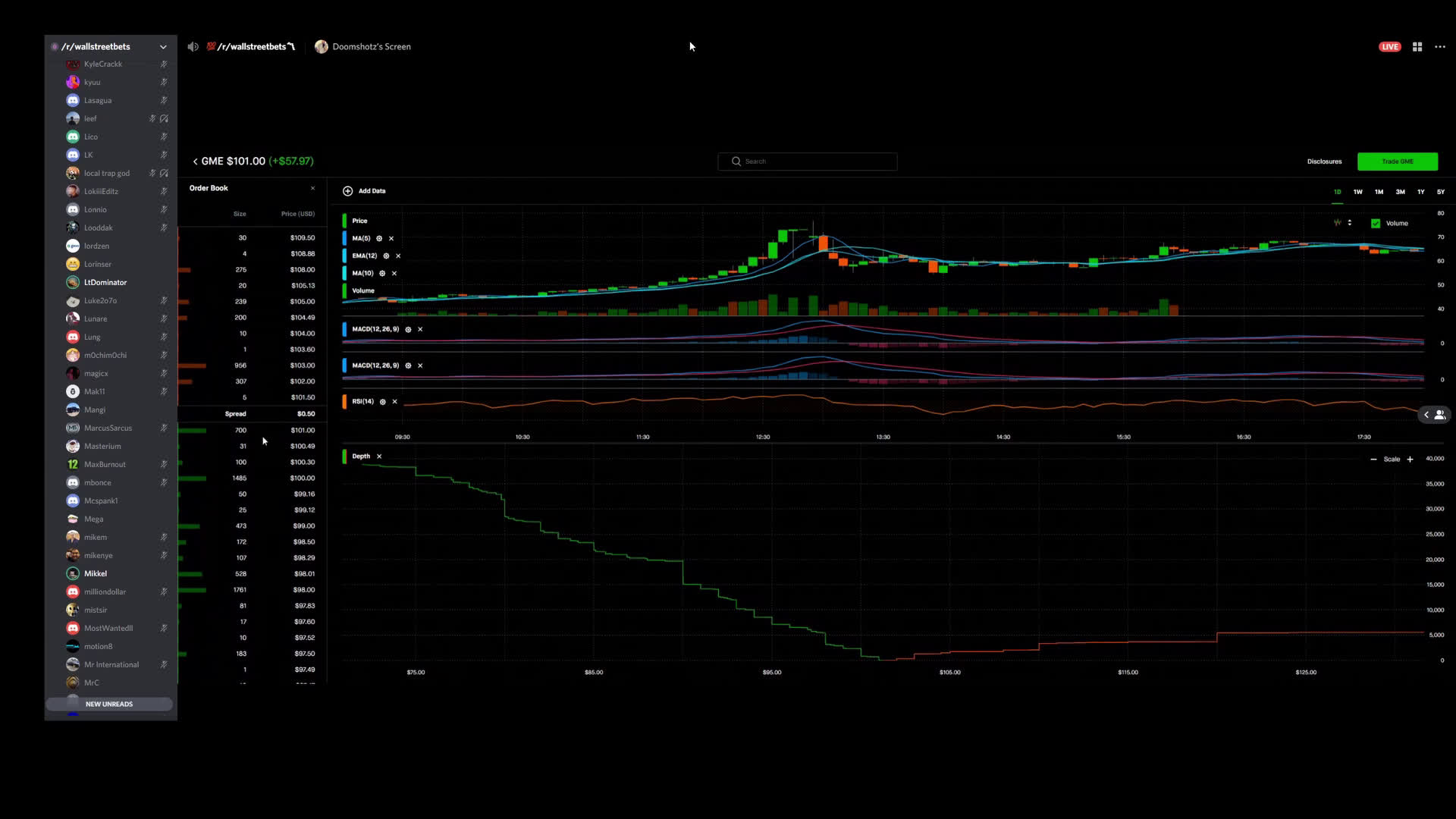1456x819 pixels.
Task: Uncheck the Volume checkbox
Action: (x=1376, y=224)
